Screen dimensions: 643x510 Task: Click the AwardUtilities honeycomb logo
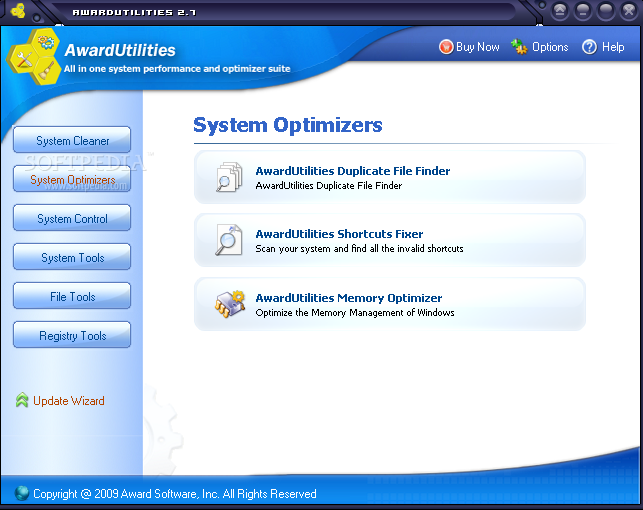pyautogui.click(x=34, y=57)
